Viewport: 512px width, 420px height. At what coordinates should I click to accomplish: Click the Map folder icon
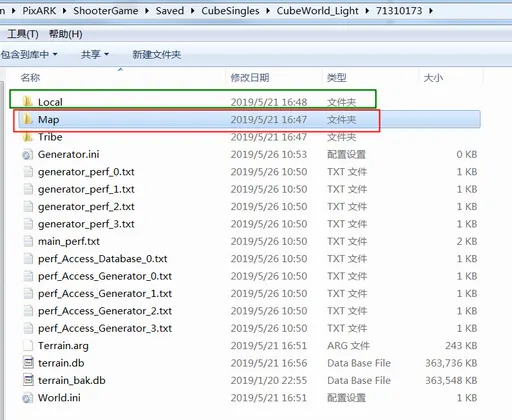pos(28,119)
